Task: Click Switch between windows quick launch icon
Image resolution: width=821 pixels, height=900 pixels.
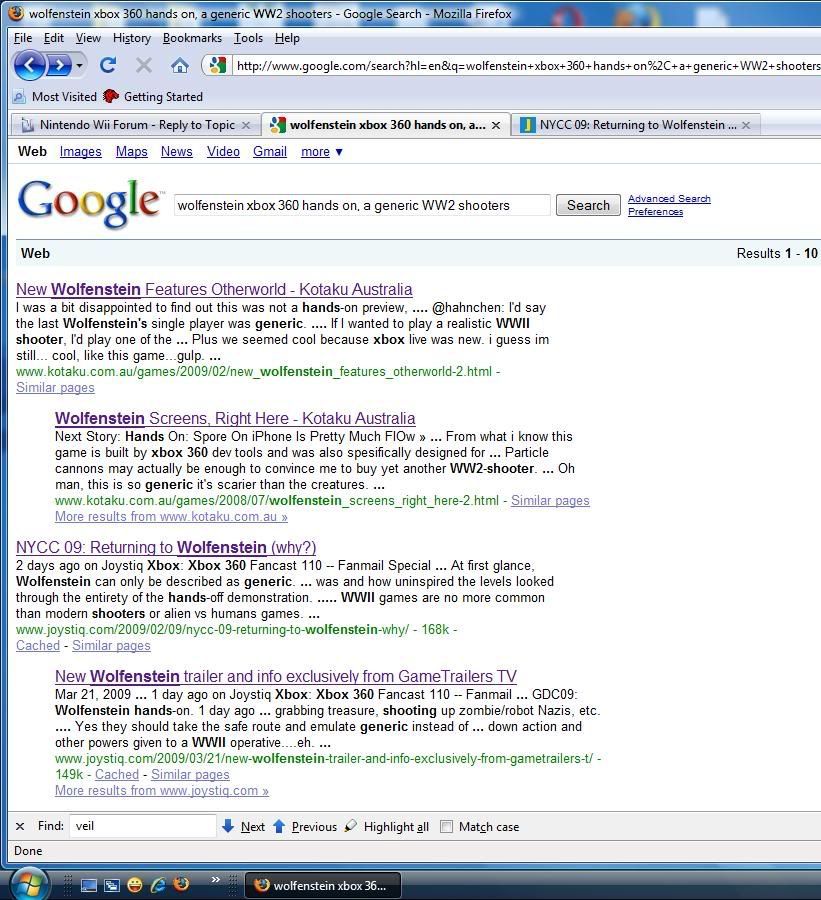Action: pos(111,885)
